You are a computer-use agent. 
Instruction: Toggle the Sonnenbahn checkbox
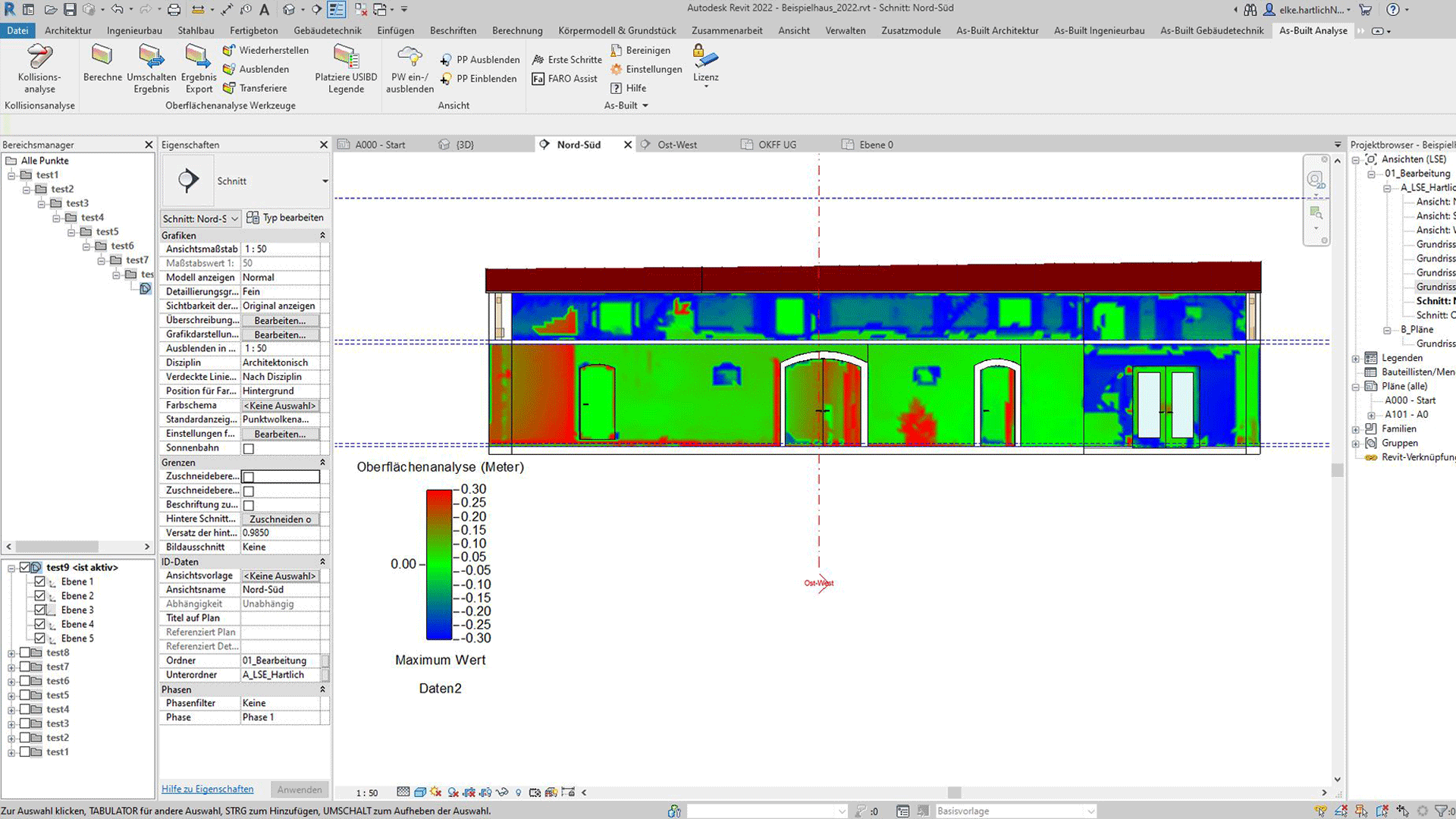[248, 448]
